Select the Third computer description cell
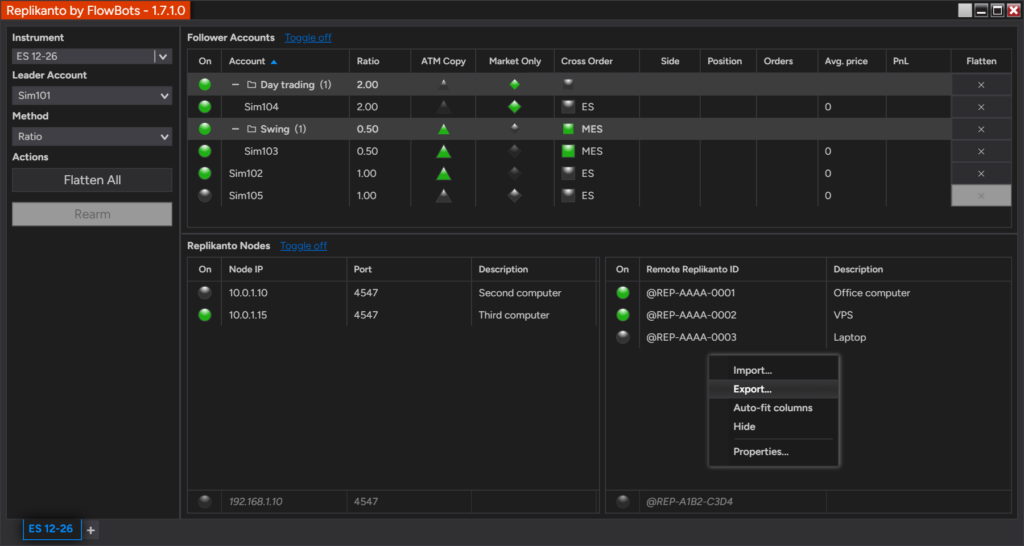Viewport: 1024px width, 546px height. (x=534, y=315)
